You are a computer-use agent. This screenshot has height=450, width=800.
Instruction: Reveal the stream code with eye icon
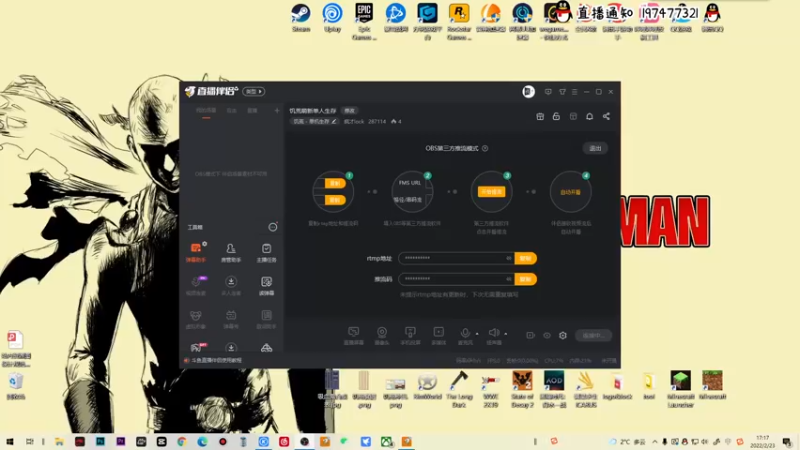tap(509, 279)
